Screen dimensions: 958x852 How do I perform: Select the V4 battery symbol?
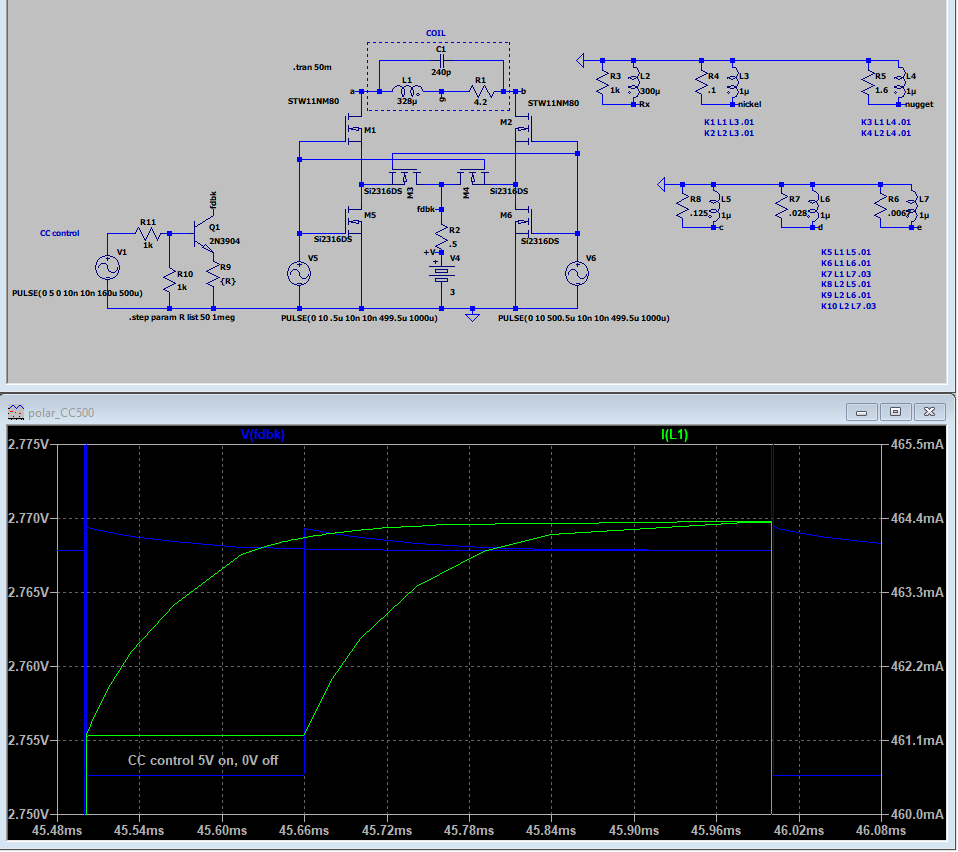[440, 271]
